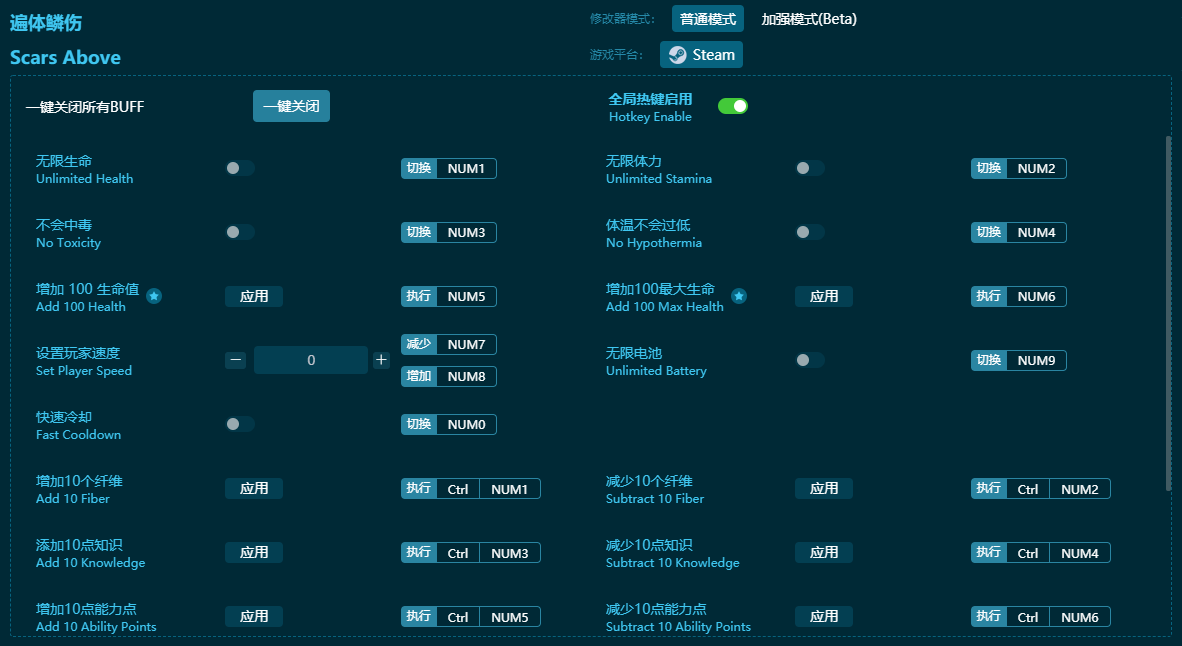
Task: Switch to 加强模式(Beta) mode tab
Action: click(809, 19)
